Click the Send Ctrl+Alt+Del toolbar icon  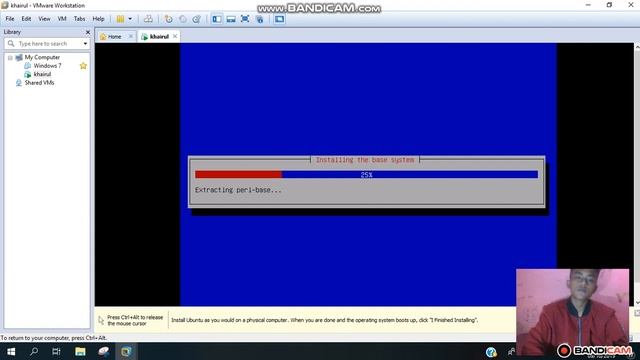148,19
